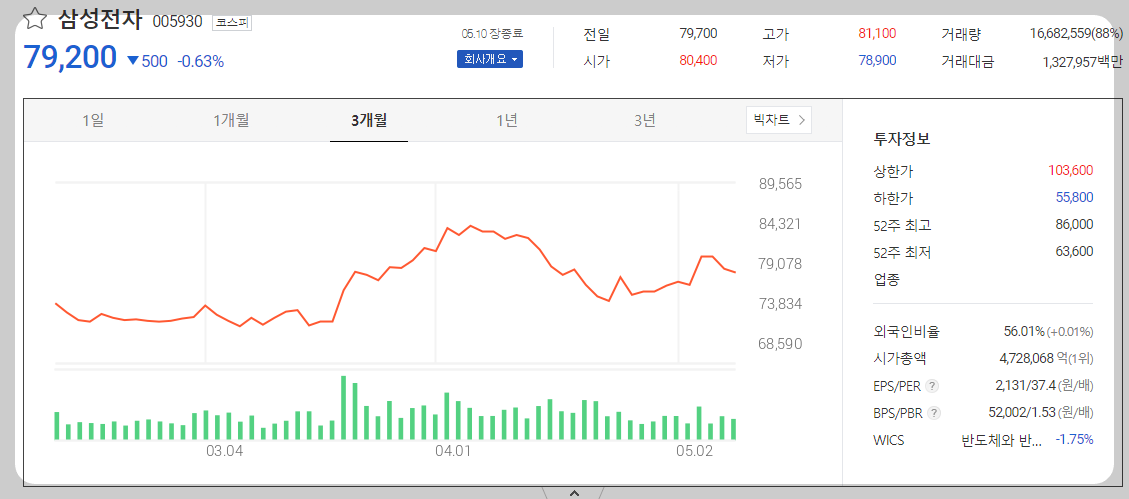This screenshot has height=499, width=1129.
Task: Click the tallest green volume bar
Action: (x=343, y=408)
